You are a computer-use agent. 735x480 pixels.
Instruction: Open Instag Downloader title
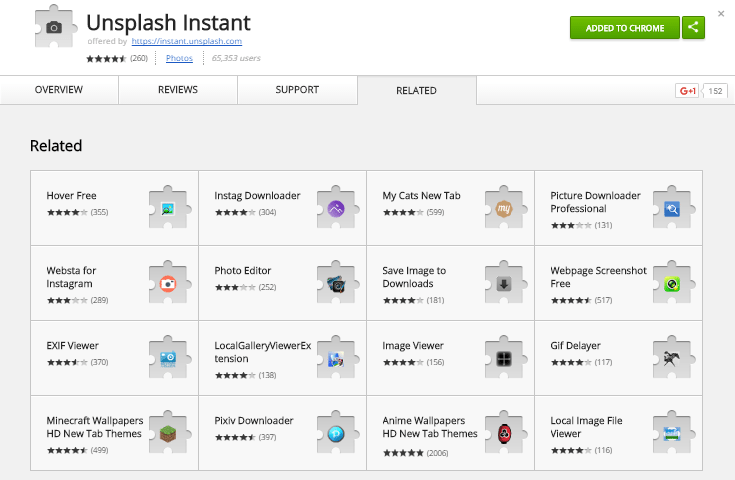tap(257, 195)
